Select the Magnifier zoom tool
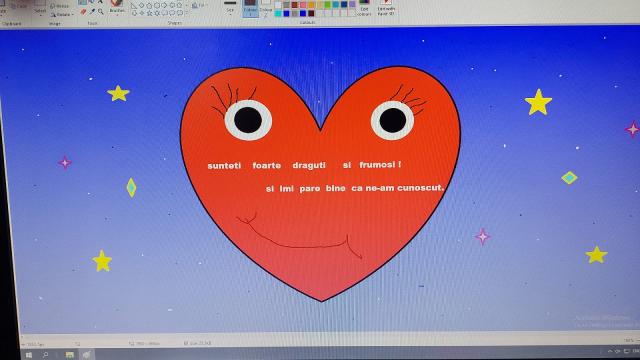The image size is (640, 360). pyautogui.click(x=100, y=12)
